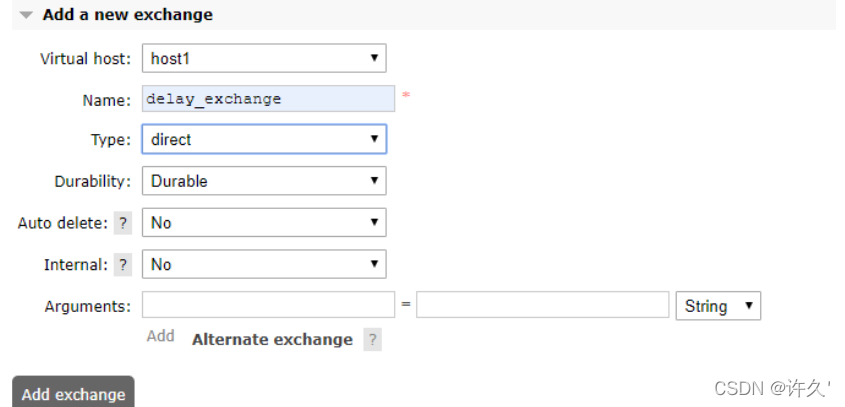Open the Durability dropdown

[x=264, y=181]
